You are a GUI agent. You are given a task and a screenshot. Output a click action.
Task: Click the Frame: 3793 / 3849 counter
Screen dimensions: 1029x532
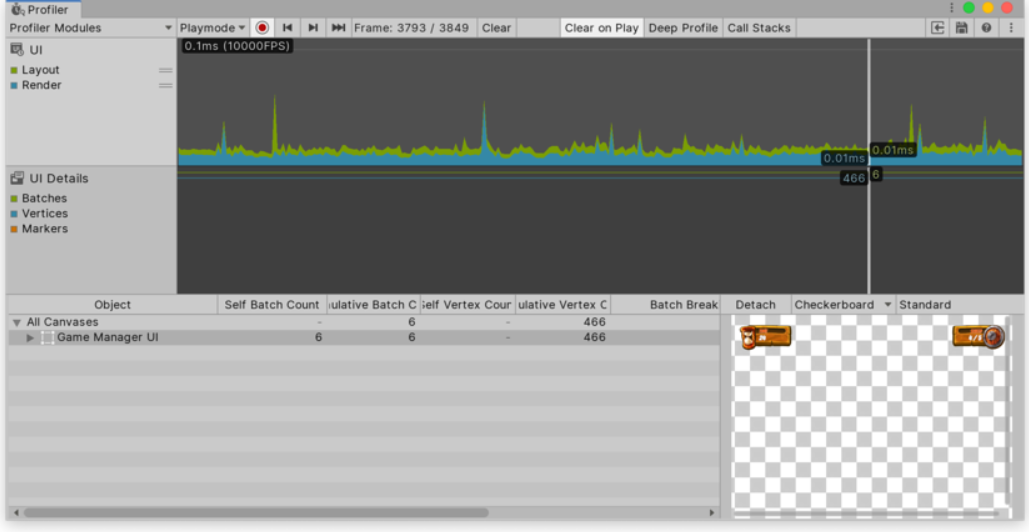(411, 28)
